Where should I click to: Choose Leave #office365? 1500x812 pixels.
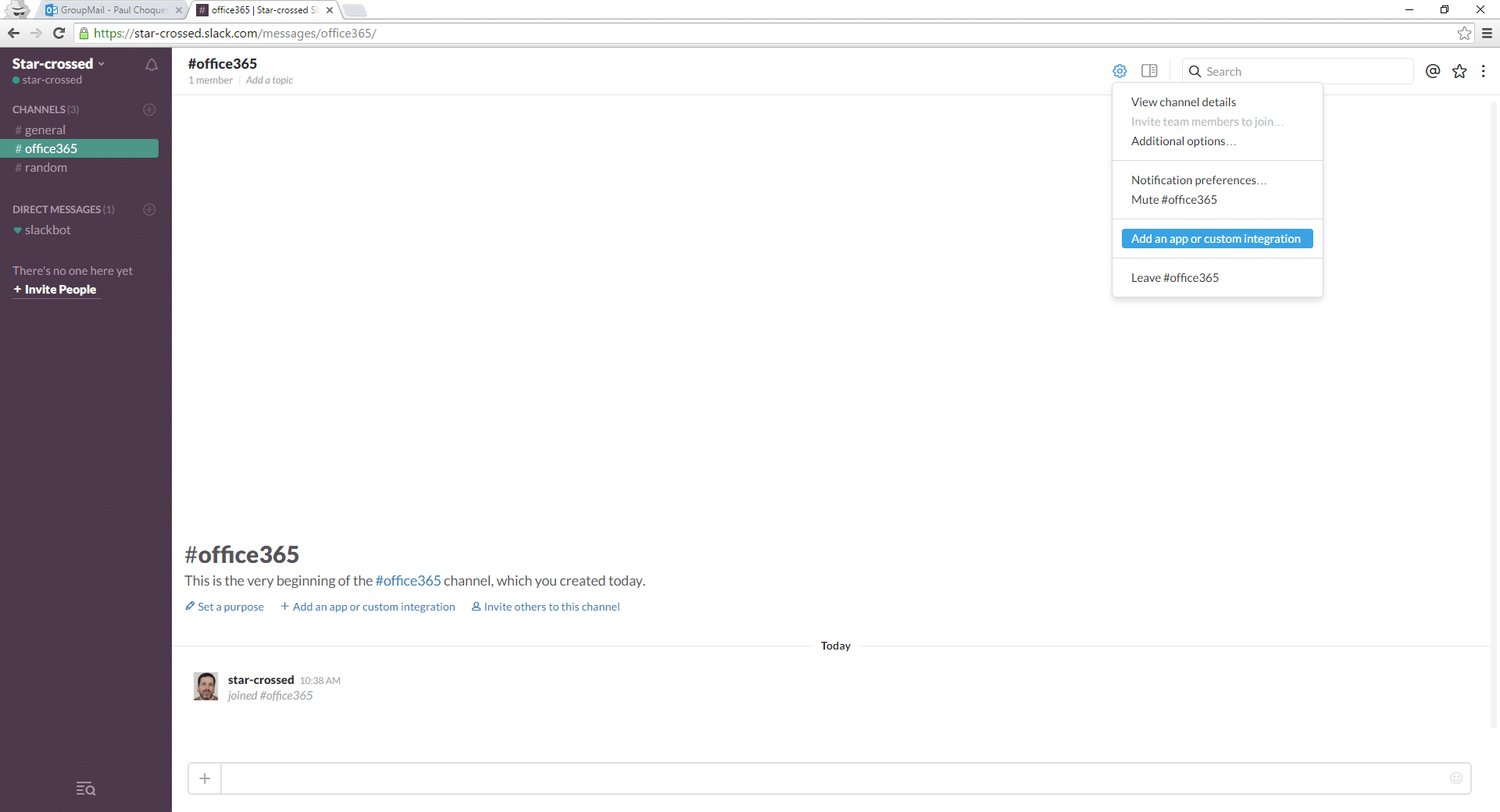tap(1174, 278)
